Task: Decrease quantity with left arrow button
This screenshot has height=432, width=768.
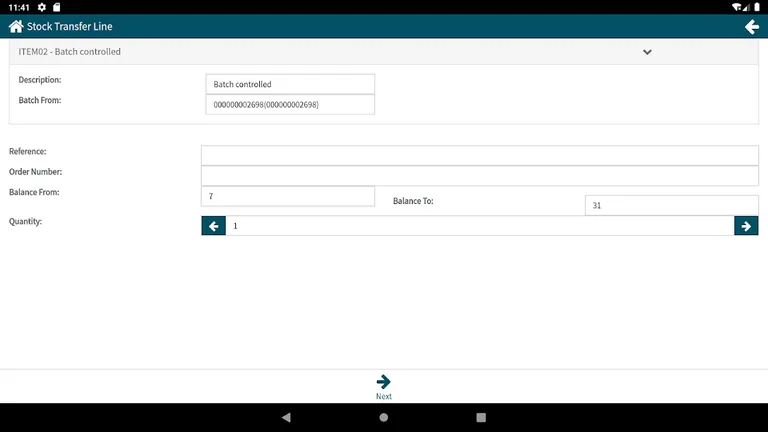Action: pyautogui.click(x=214, y=226)
